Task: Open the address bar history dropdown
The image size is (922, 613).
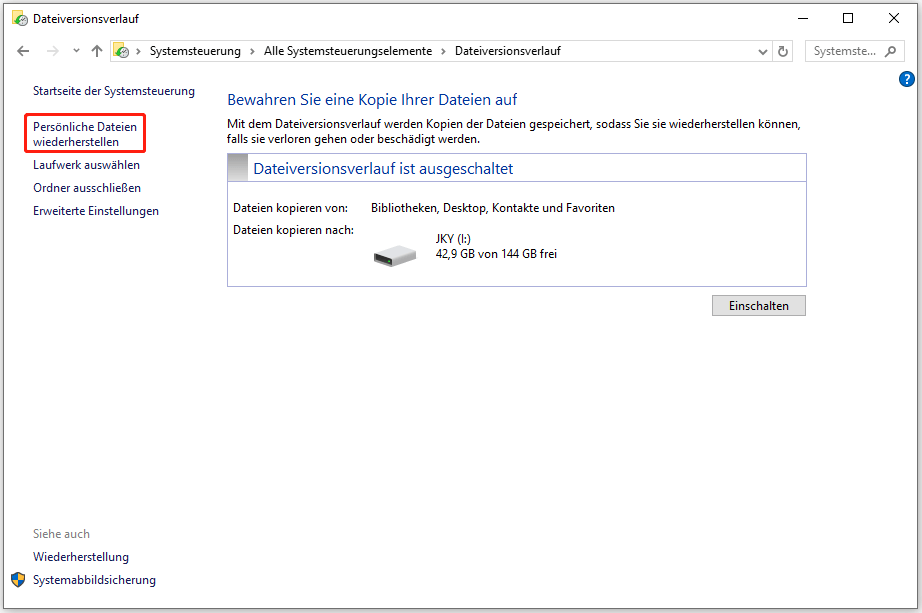Action: (x=763, y=52)
